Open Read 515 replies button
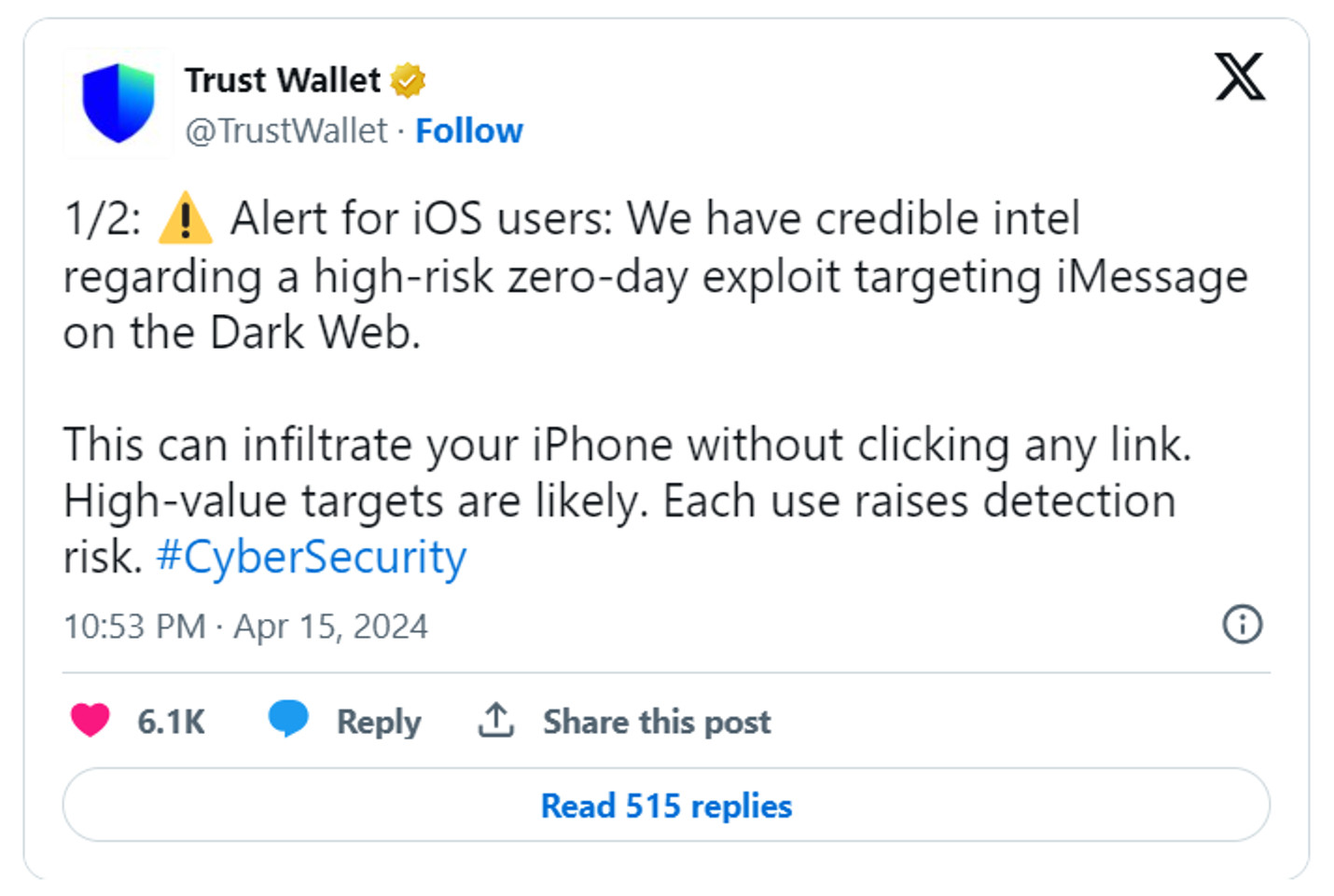 click(666, 806)
